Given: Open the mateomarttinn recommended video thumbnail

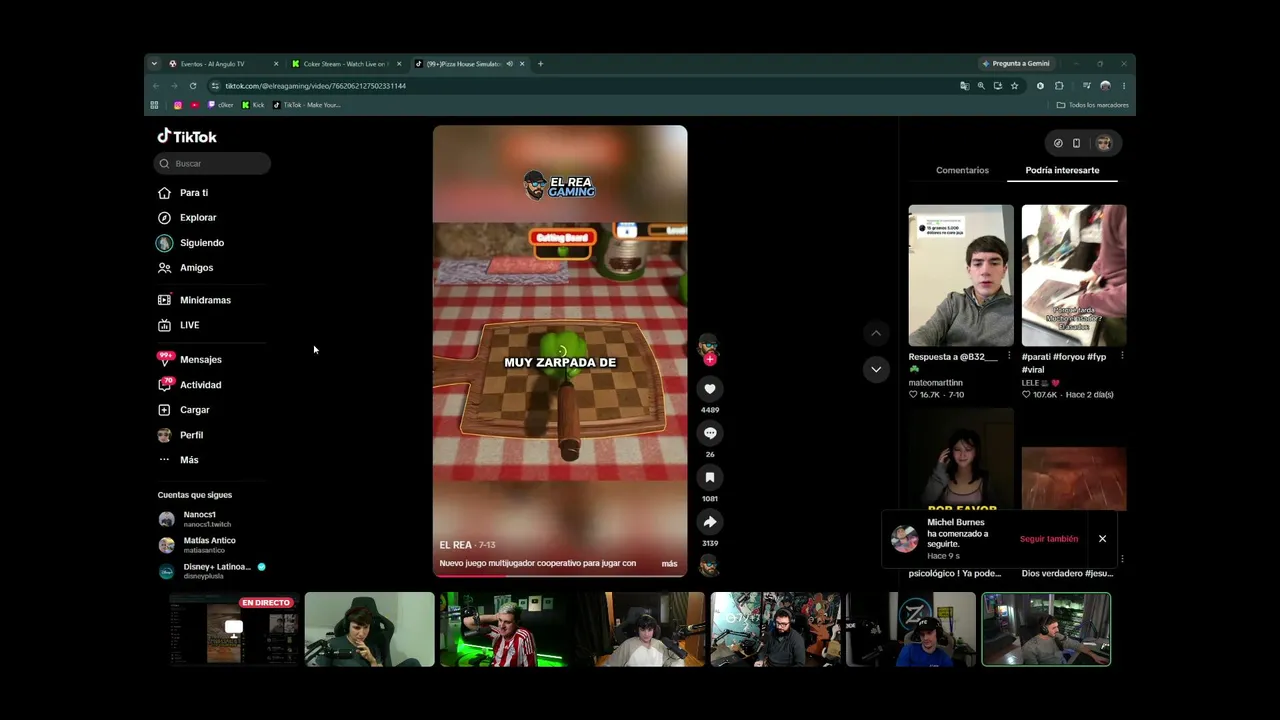Looking at the screenshot, I should coord(961,275).
